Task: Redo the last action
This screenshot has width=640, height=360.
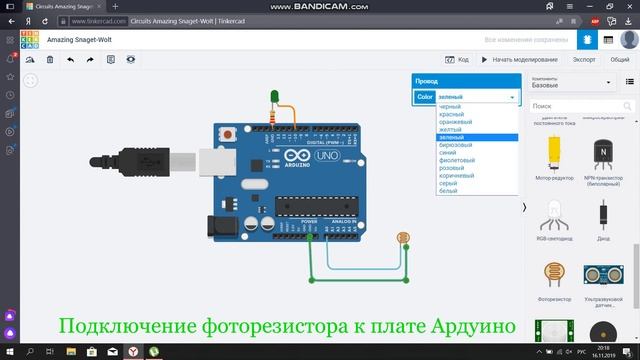Action: (x=90, y=60)
